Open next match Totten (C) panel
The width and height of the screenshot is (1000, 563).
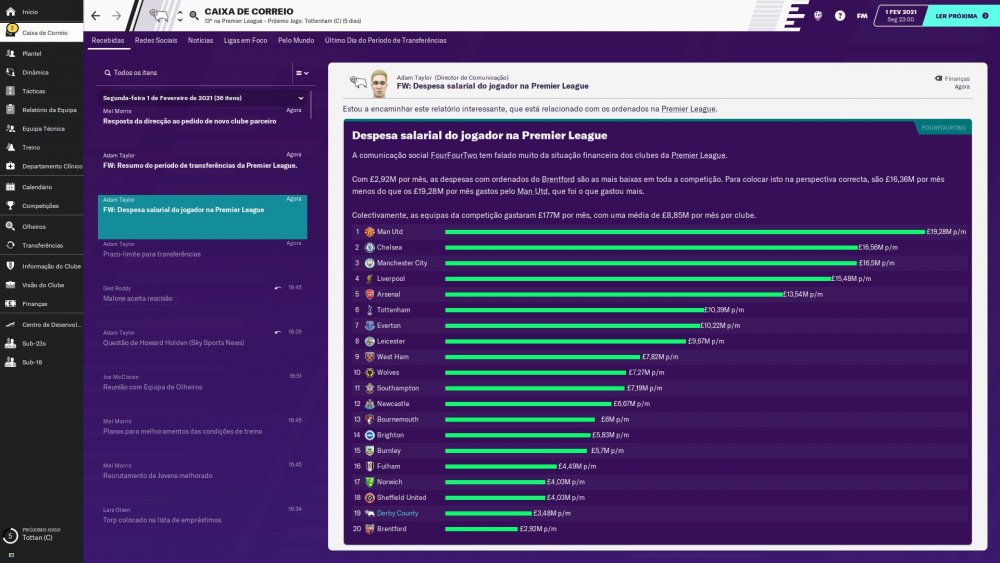pos(41,534)
